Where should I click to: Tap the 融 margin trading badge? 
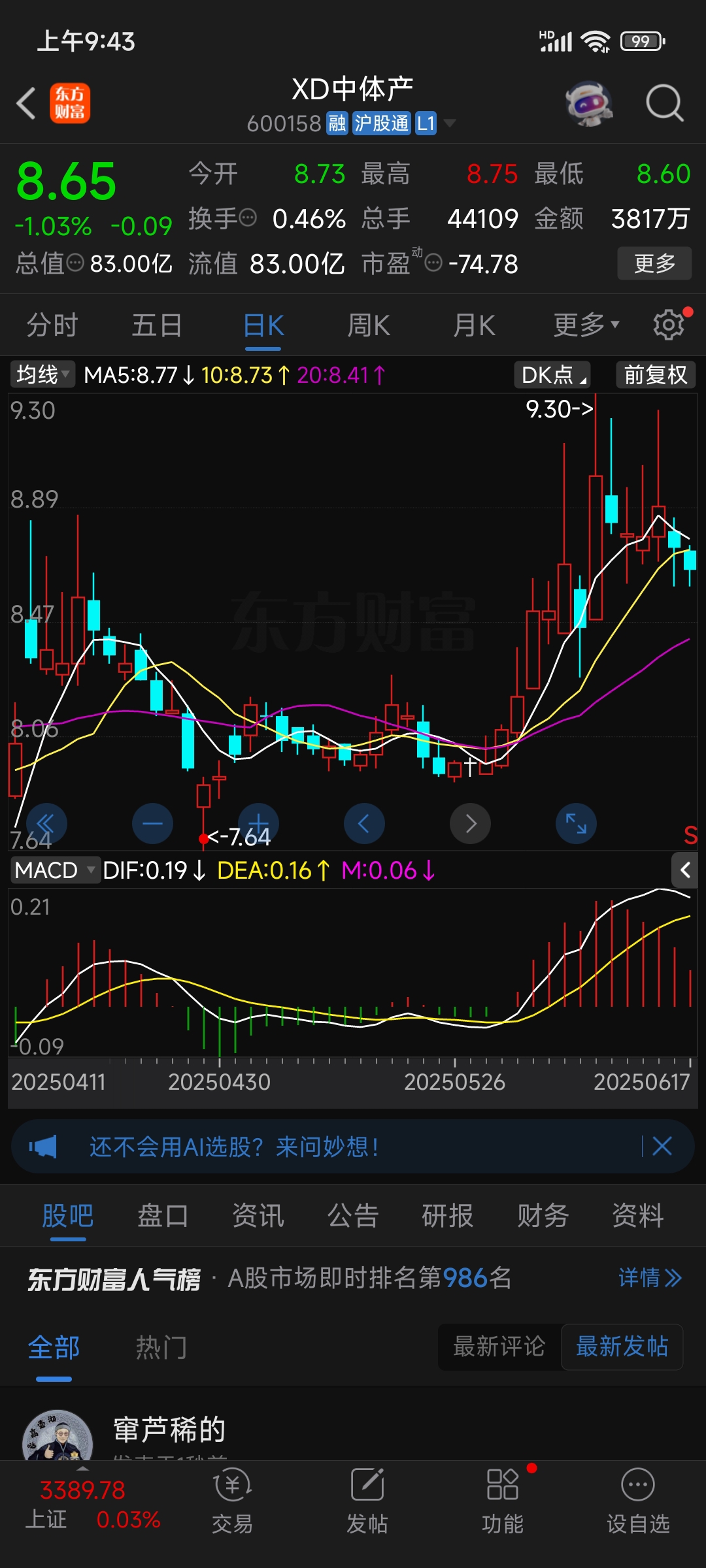pos(337,123)
